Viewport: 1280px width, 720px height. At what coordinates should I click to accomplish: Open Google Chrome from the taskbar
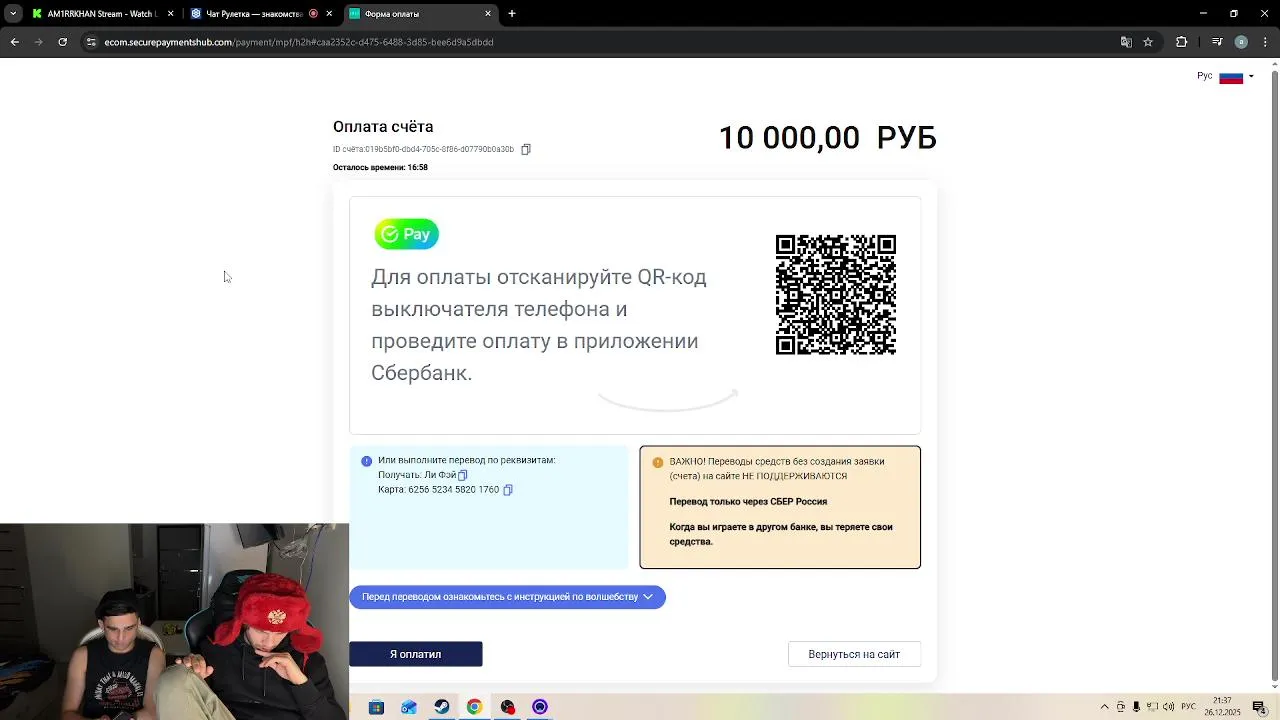474,707
